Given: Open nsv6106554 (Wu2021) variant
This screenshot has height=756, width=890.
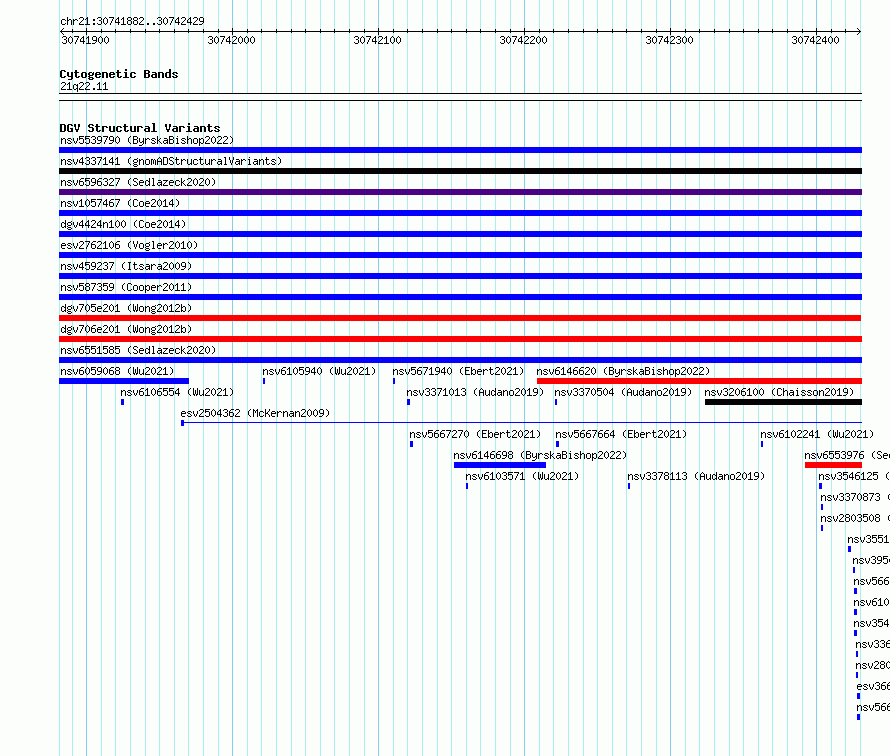Looking at the screenshot, I should tap(177, 392).
